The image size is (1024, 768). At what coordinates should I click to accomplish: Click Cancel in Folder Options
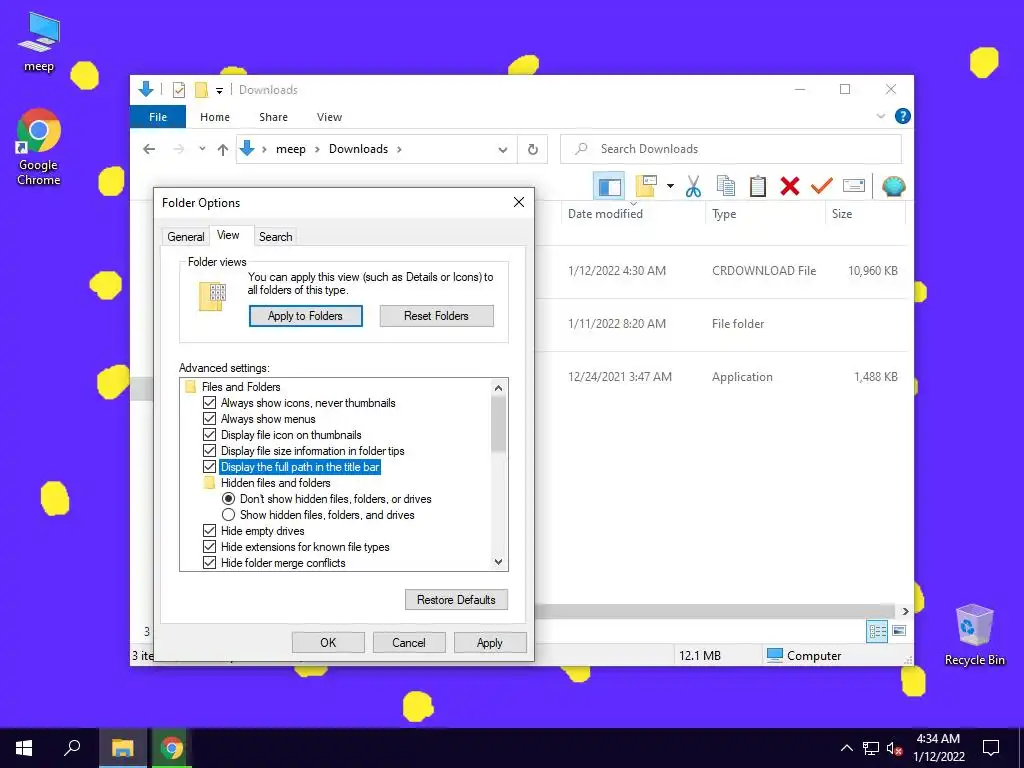tap(409, 643)
